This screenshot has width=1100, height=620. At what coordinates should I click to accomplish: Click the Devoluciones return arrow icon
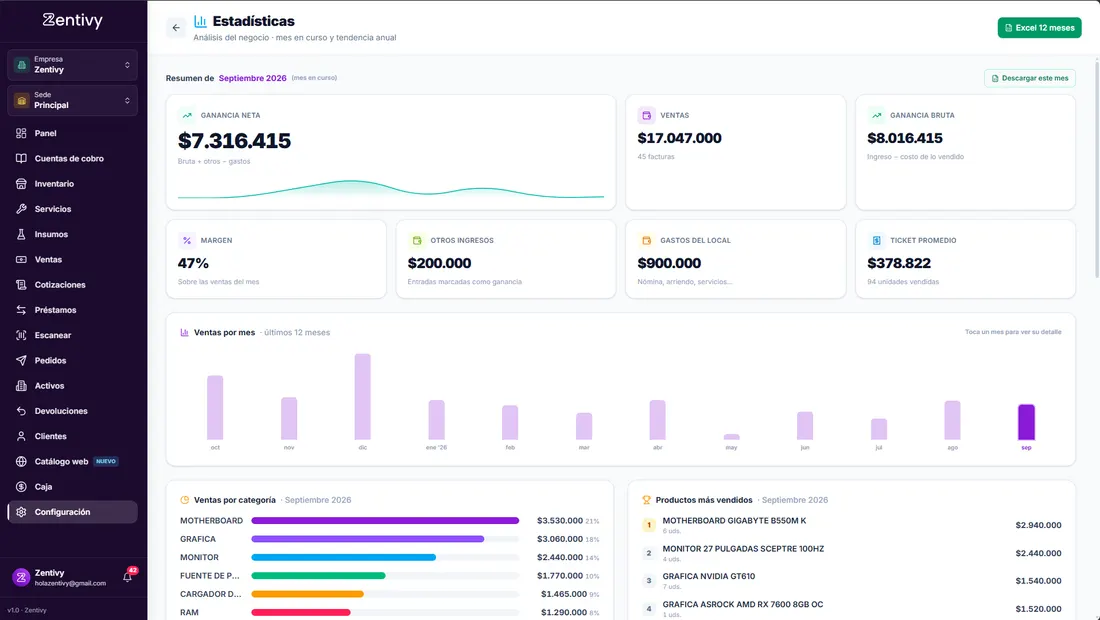tap(21, 411)
